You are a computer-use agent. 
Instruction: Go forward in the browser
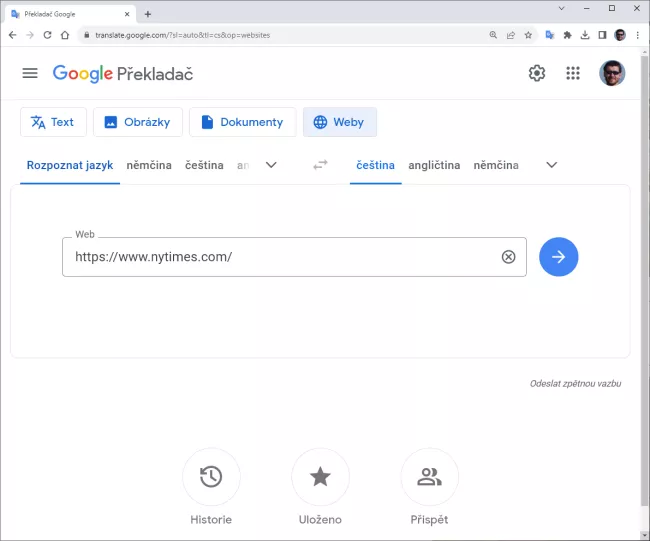click(x=30, y=35)
